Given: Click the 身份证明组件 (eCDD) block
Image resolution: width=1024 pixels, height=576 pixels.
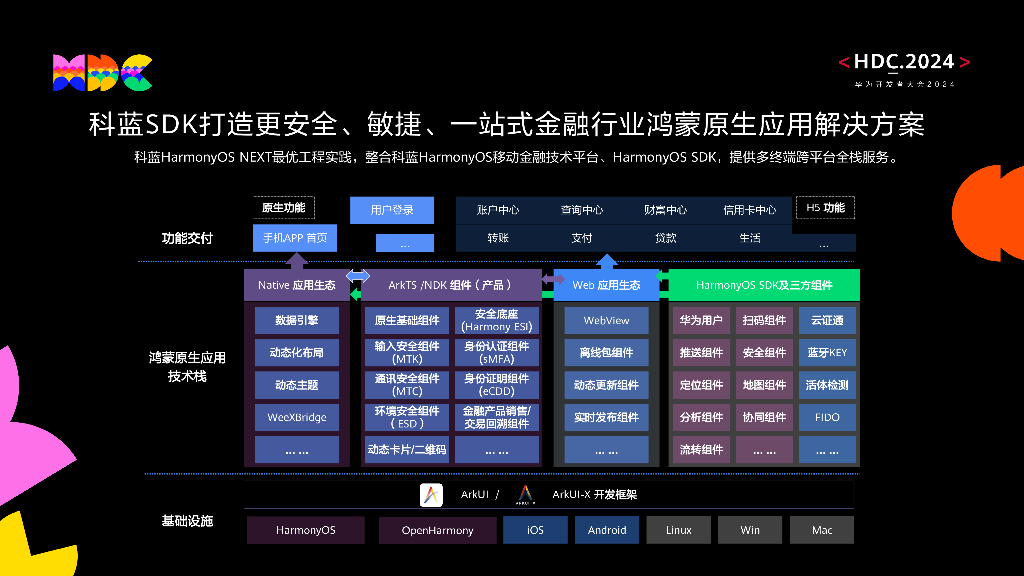Looking at the screenshot, I should 497,385.
